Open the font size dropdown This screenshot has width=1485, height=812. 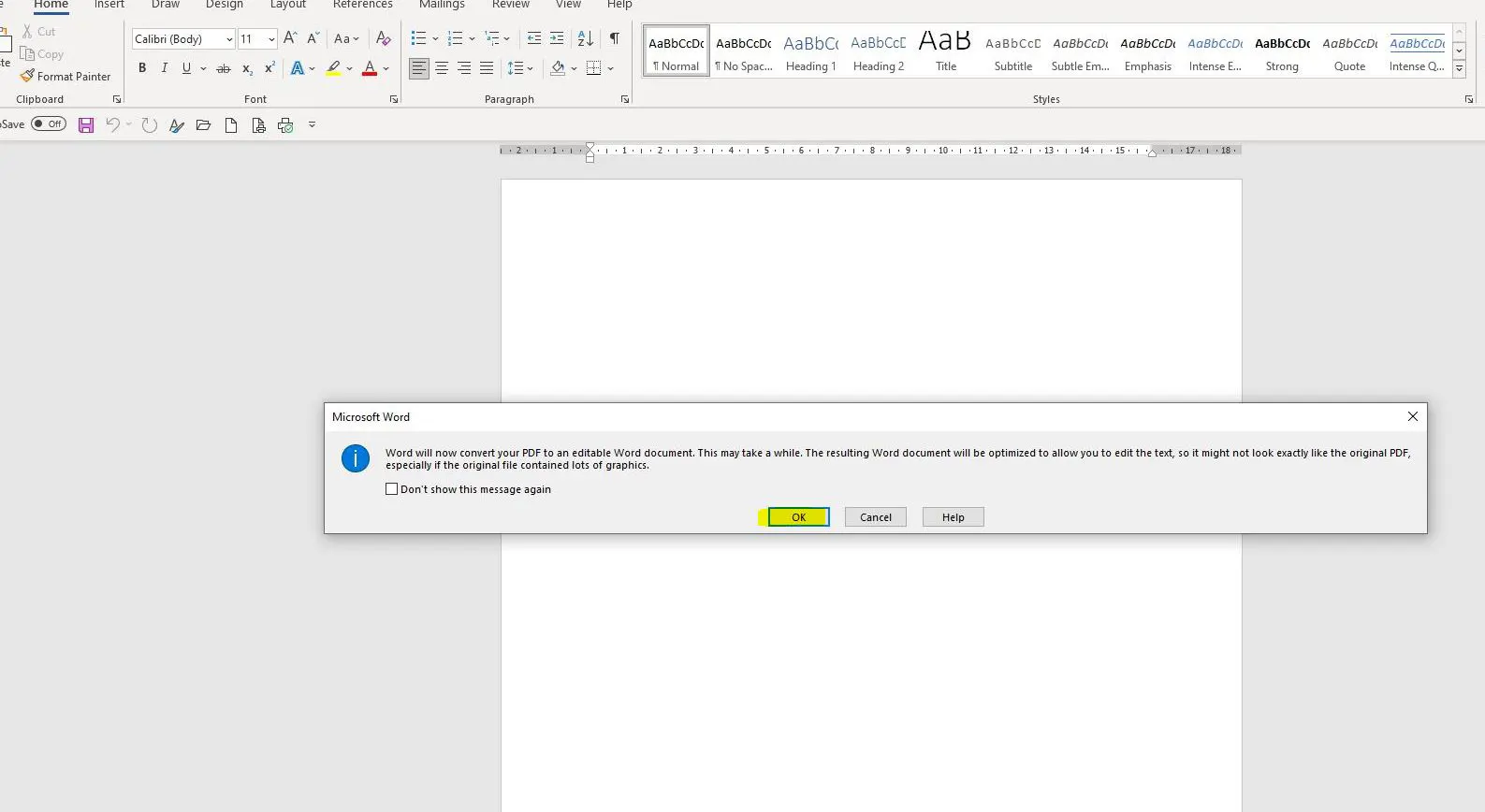[271, 39]
